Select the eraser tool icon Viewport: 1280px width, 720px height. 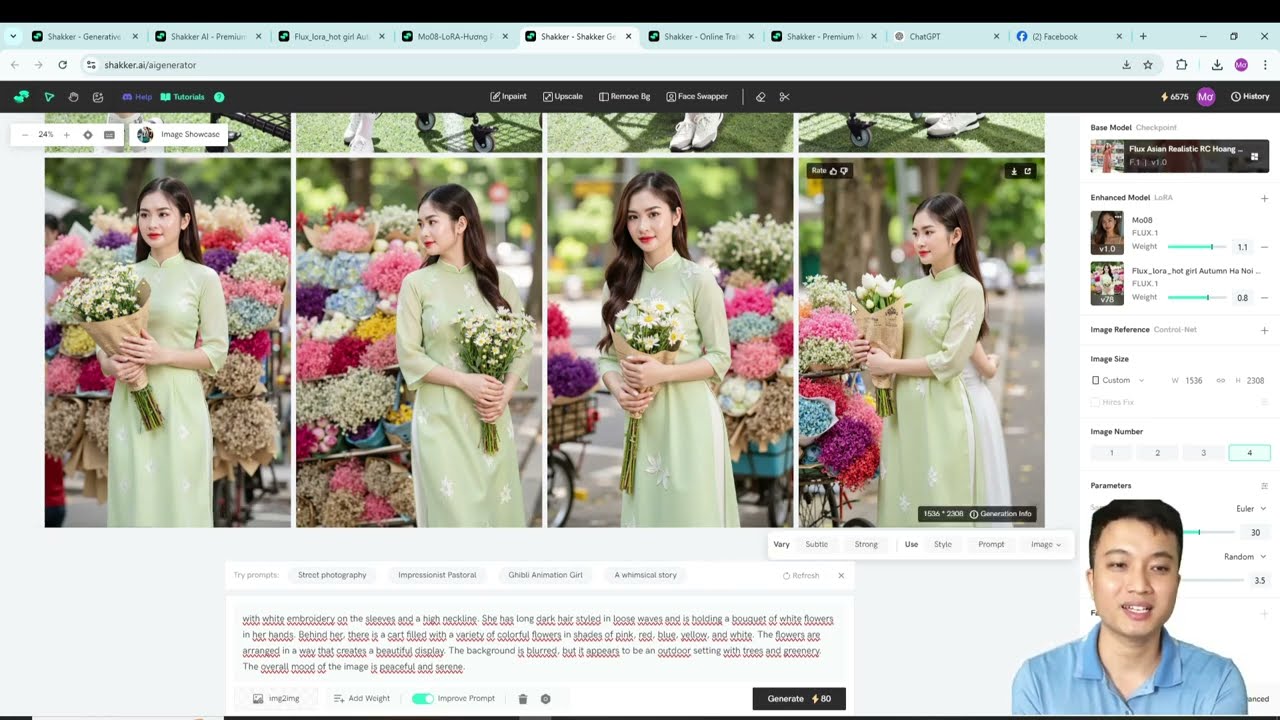click(761, 97)
